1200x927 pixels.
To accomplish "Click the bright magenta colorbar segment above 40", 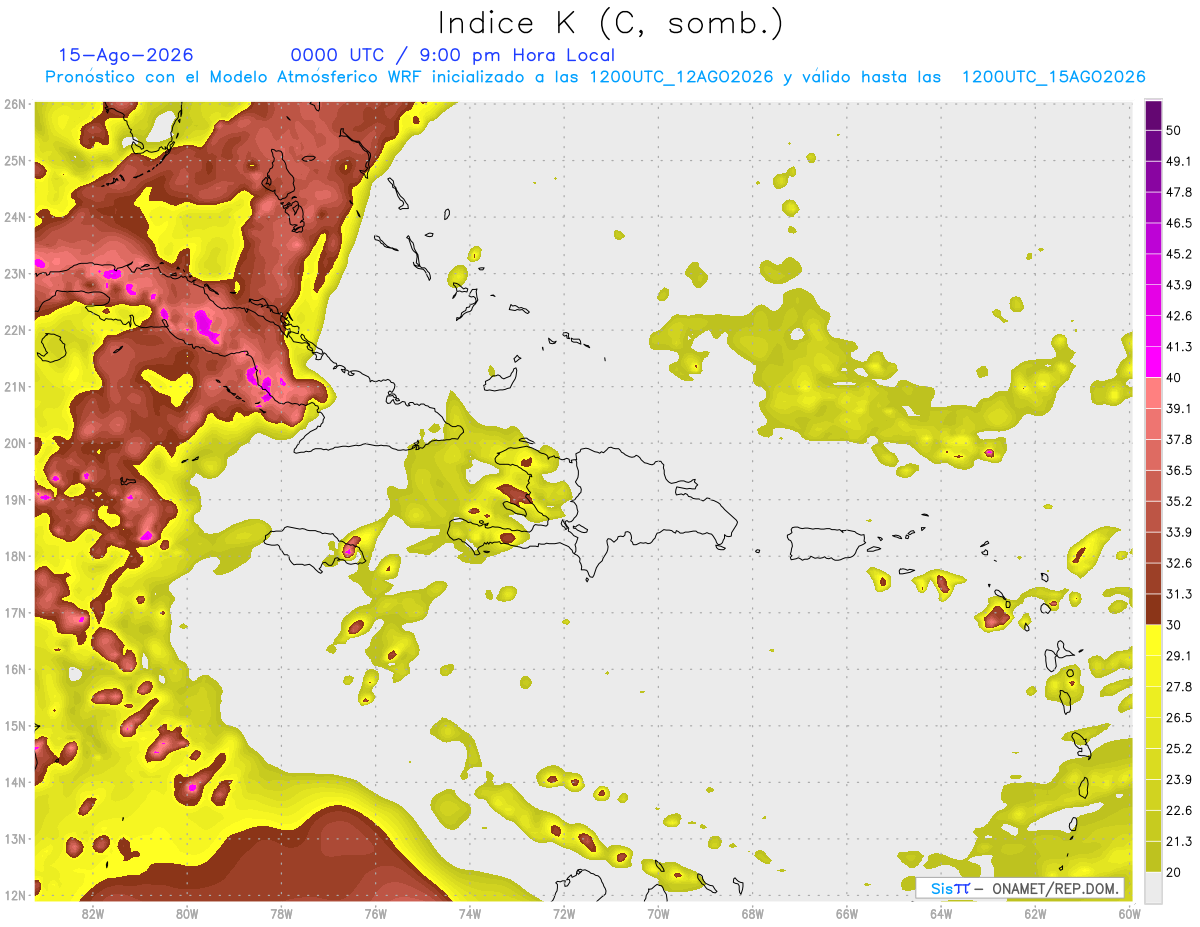I will (1154, 361).
